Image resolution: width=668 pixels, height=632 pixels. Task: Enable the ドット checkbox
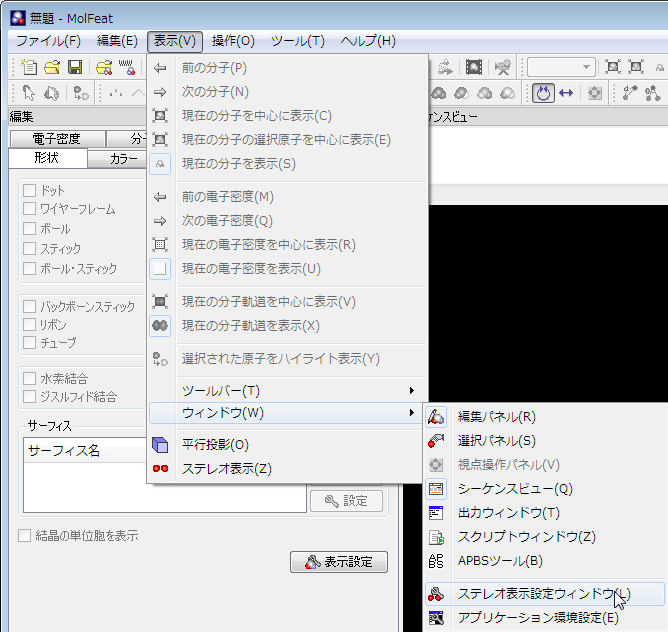pyautogui.click(x=29, y=190)
